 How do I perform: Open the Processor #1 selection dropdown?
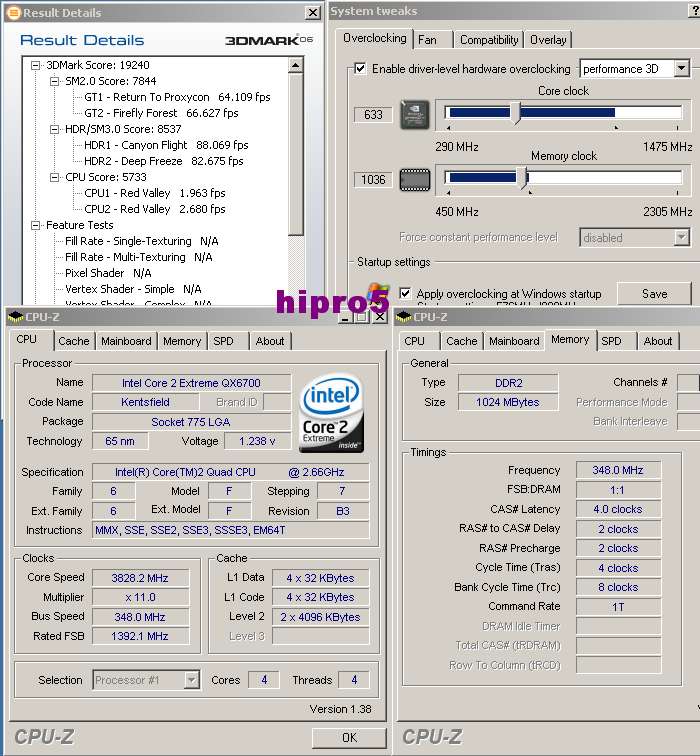tap(191, 680)
